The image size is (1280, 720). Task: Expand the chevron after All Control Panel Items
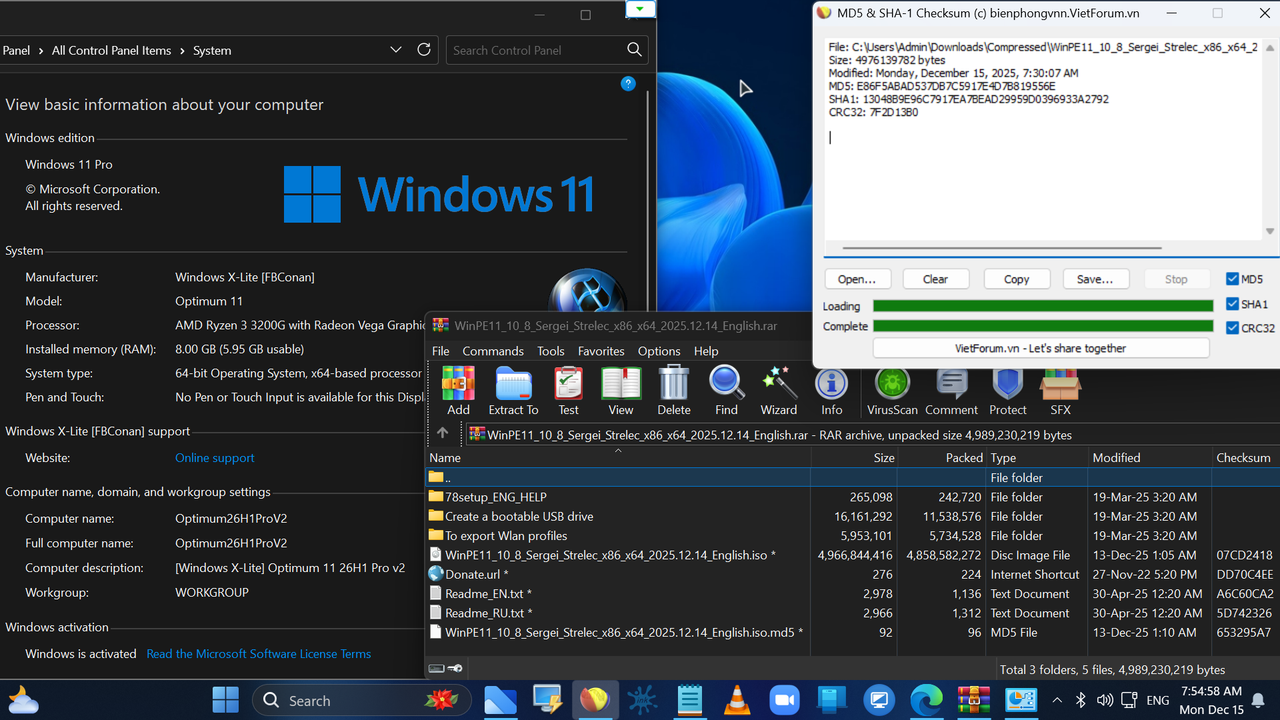[x=181, y=50]
